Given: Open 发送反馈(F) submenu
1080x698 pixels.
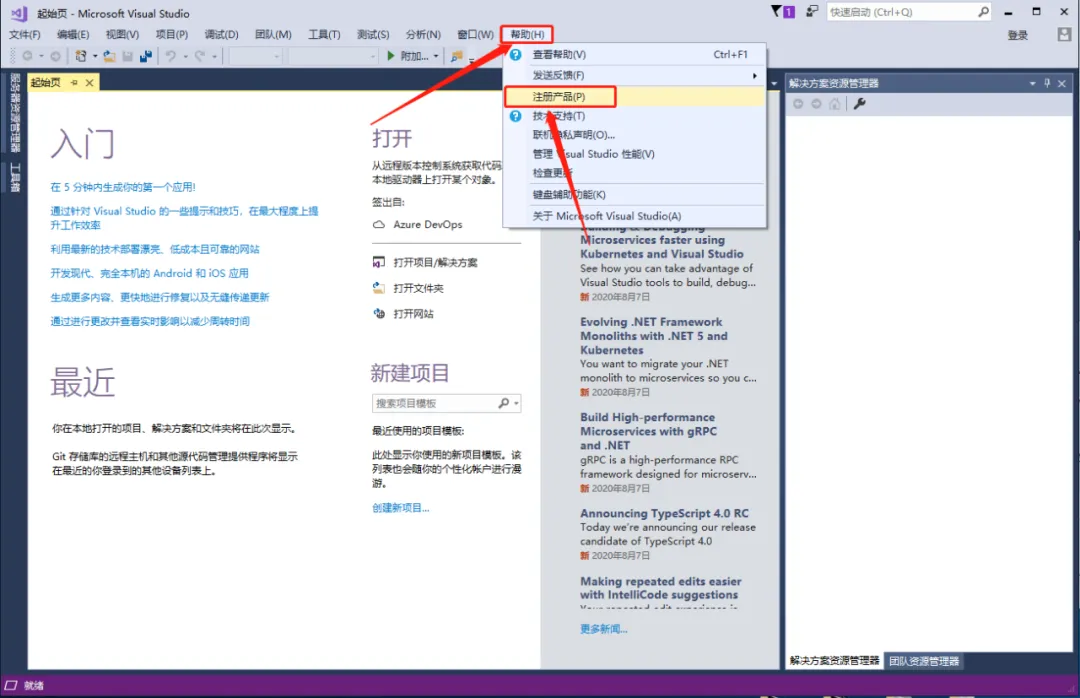Looking at the screenshot, I should [635, 75].
